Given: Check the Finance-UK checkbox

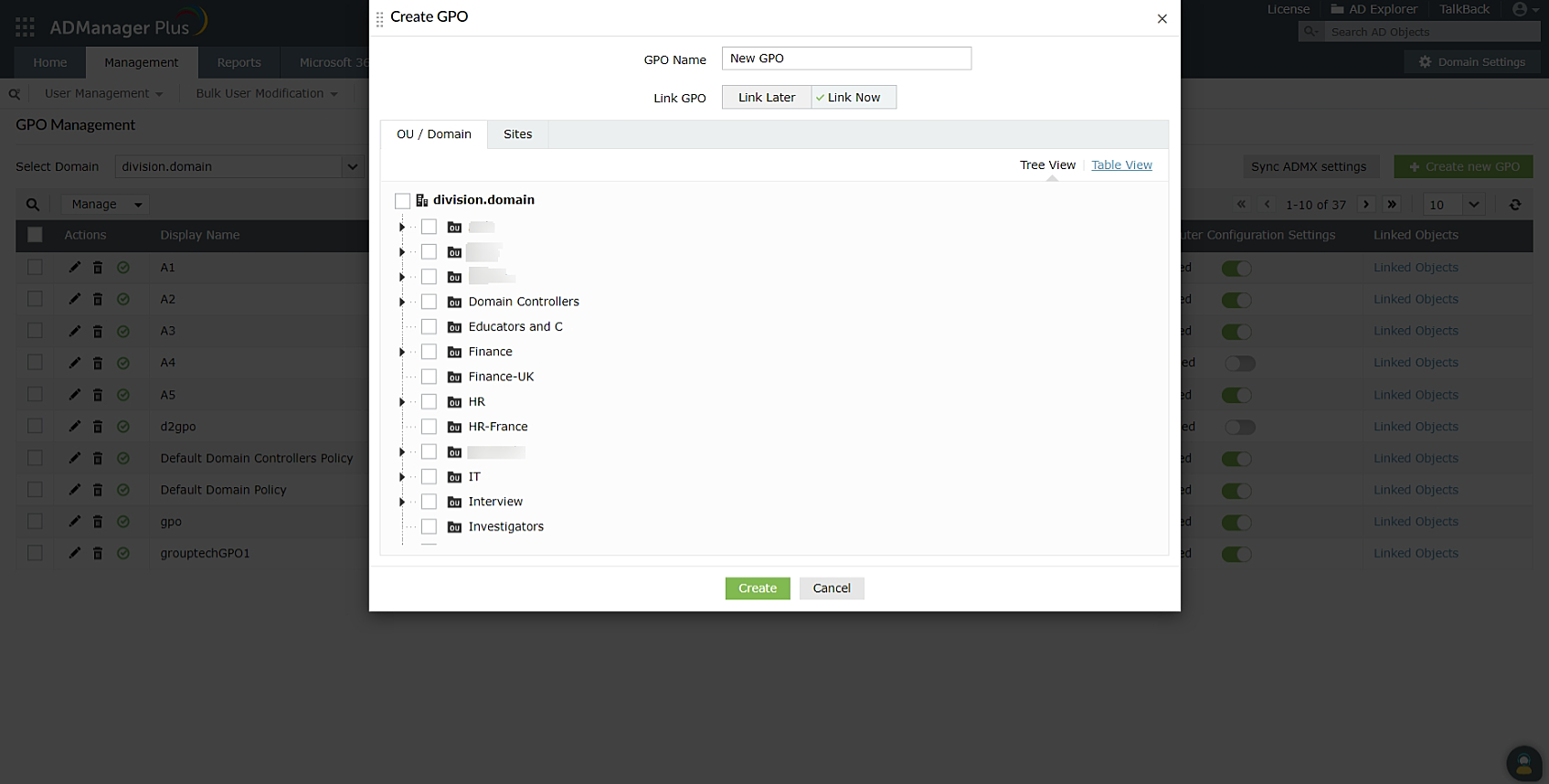Looking at the screenshot, I should coord(429,376).
